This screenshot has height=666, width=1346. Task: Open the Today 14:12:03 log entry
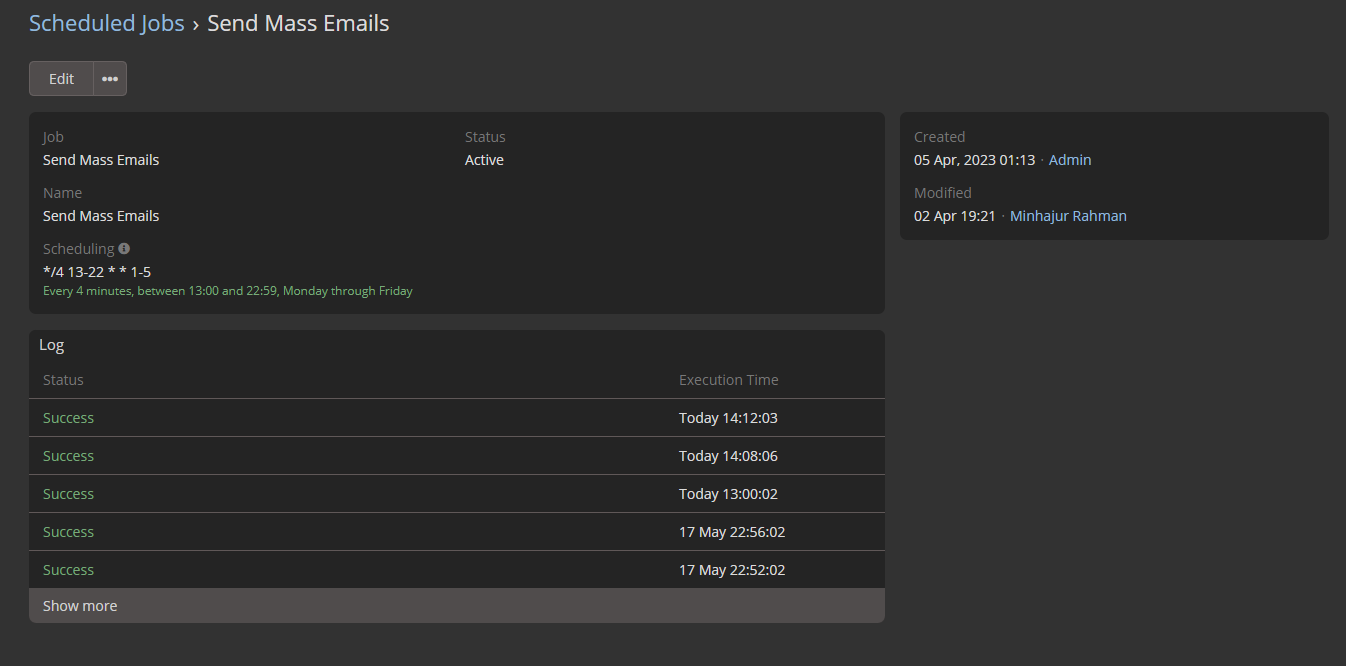click(x=728, y=418)
